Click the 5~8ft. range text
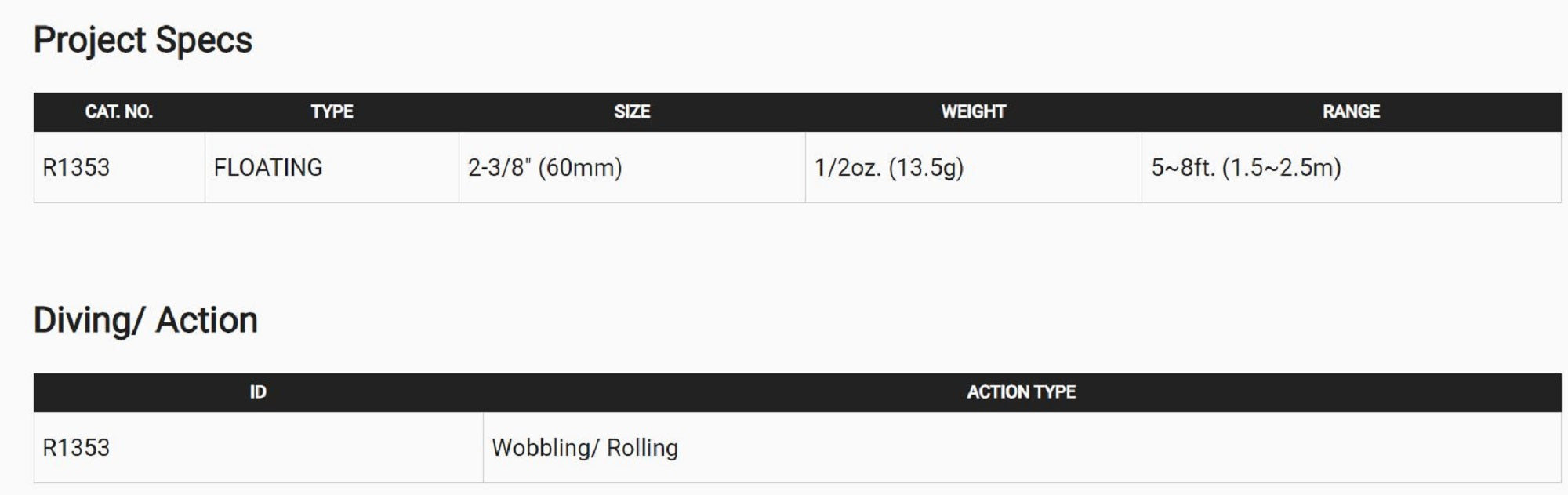The width and height of the screenshot is (1568, 495). (1183, 167)
